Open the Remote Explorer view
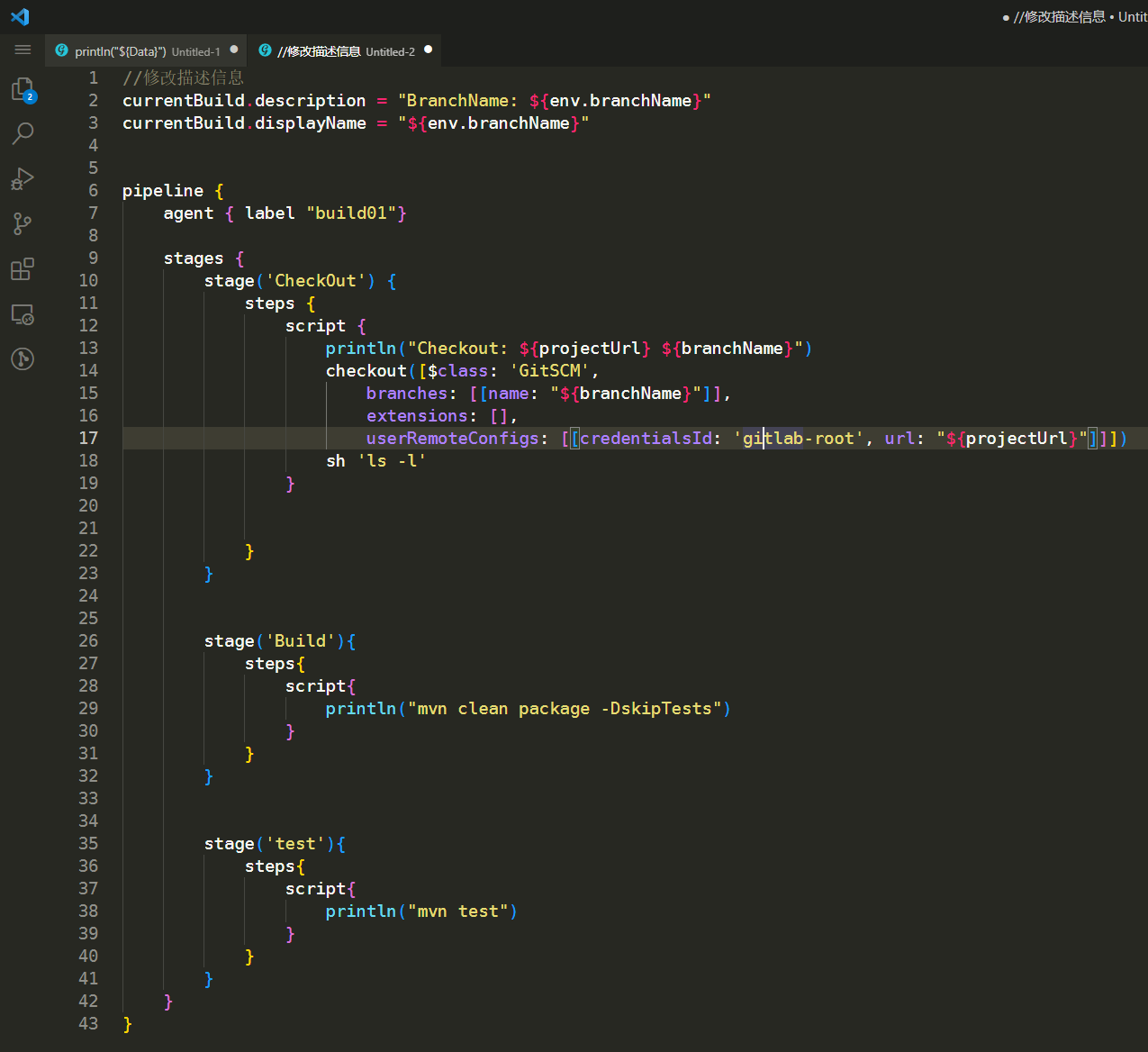 click(23, 314)
